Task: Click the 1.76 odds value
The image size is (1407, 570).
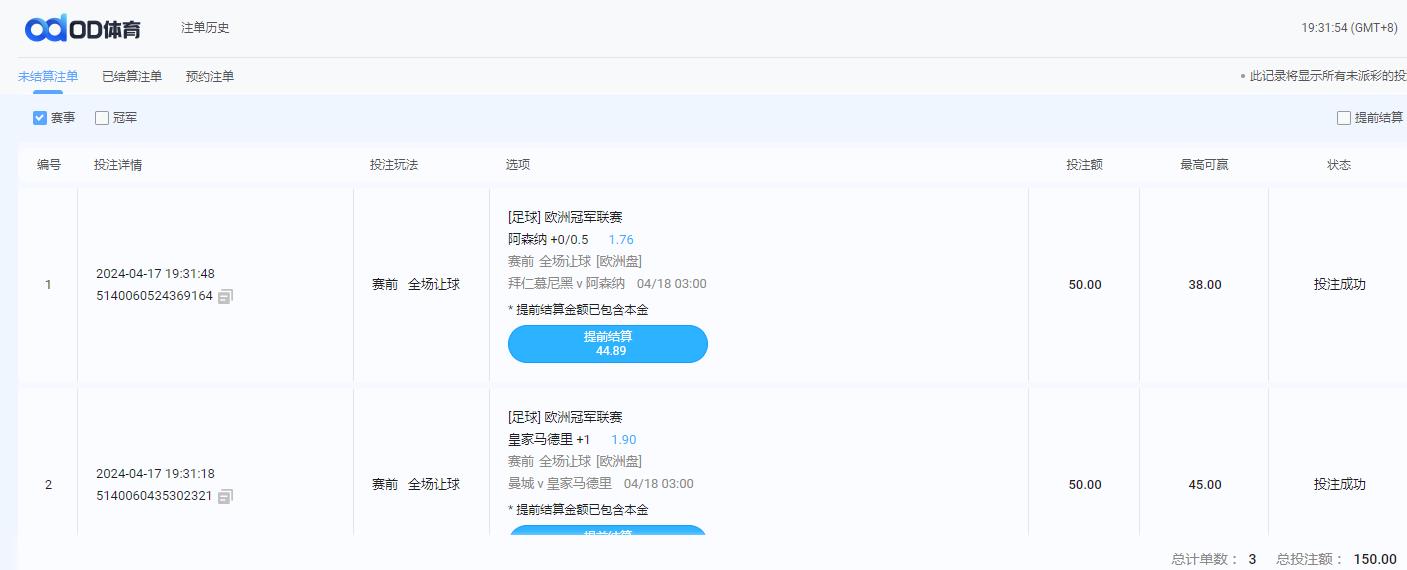Action: pos(621,240)
